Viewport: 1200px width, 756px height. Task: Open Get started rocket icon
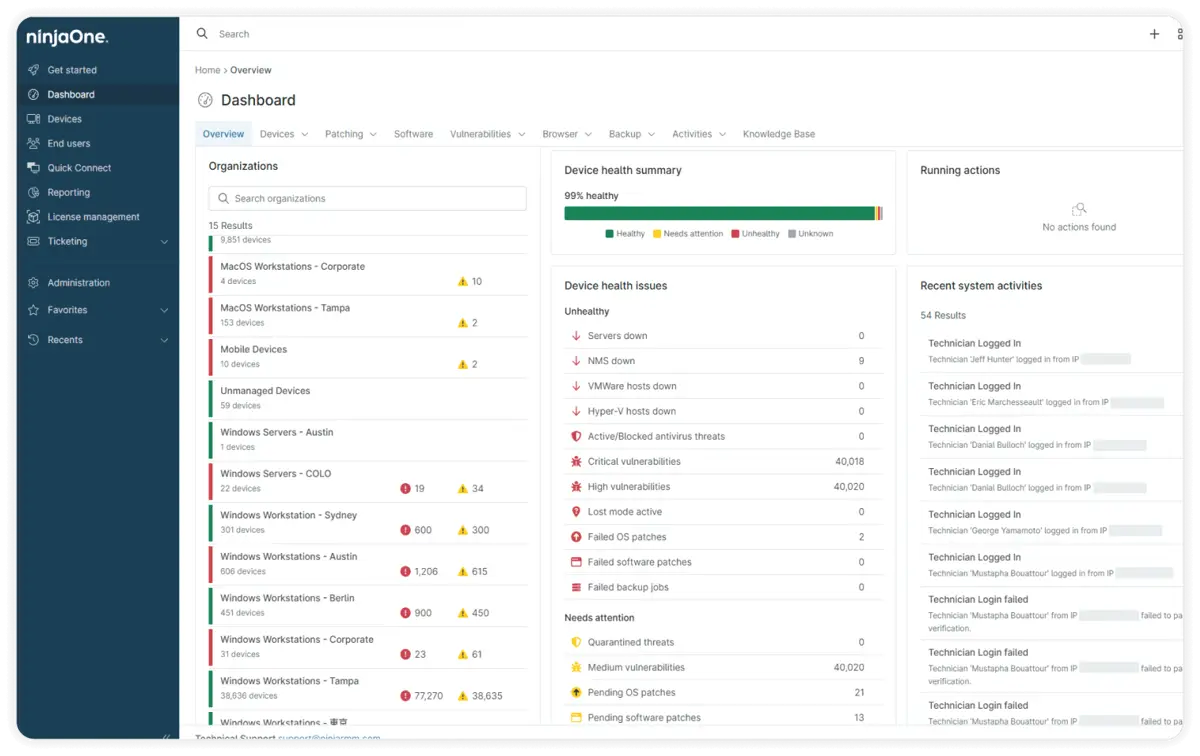(34, 70)
